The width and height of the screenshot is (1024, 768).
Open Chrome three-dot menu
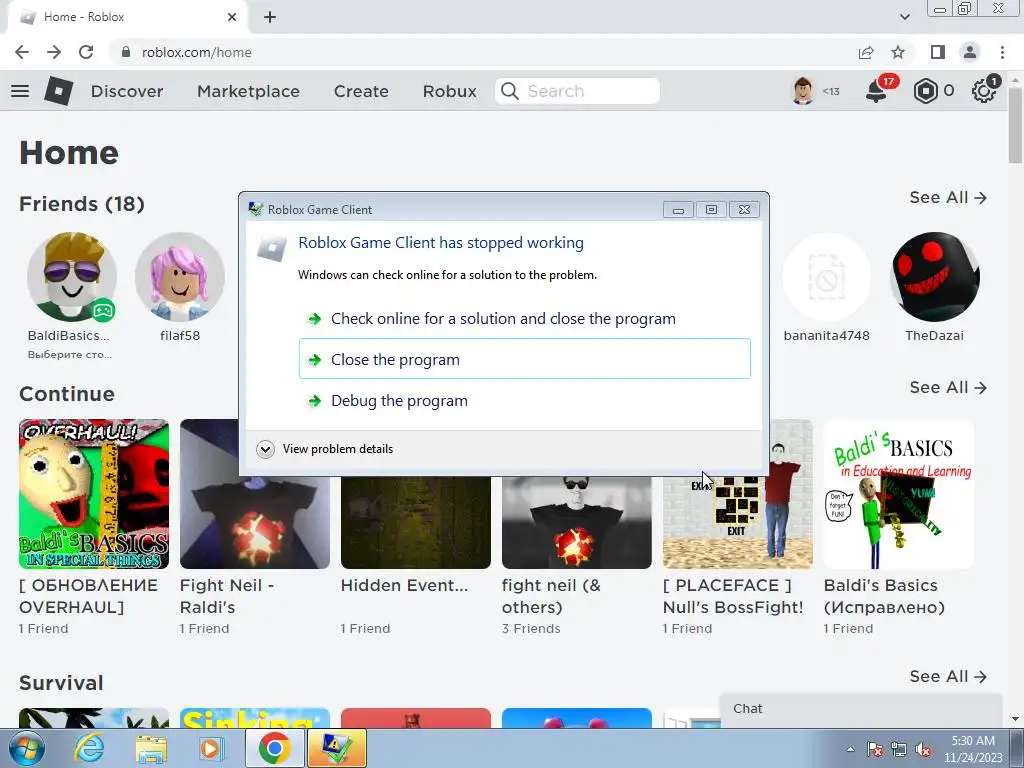[1002, 52]
